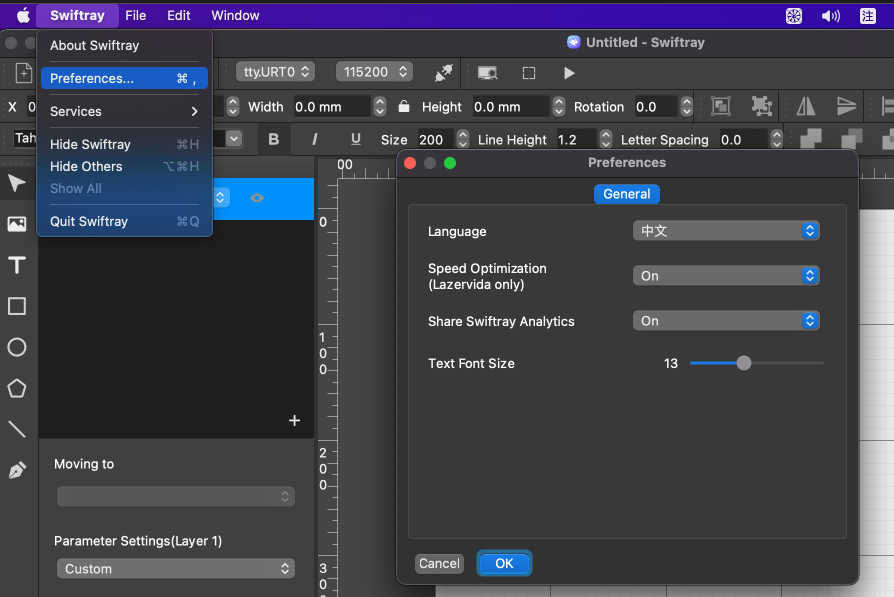This screenshot has width=894, height=597.
Task: Select the Line tool
Action: 17,429
